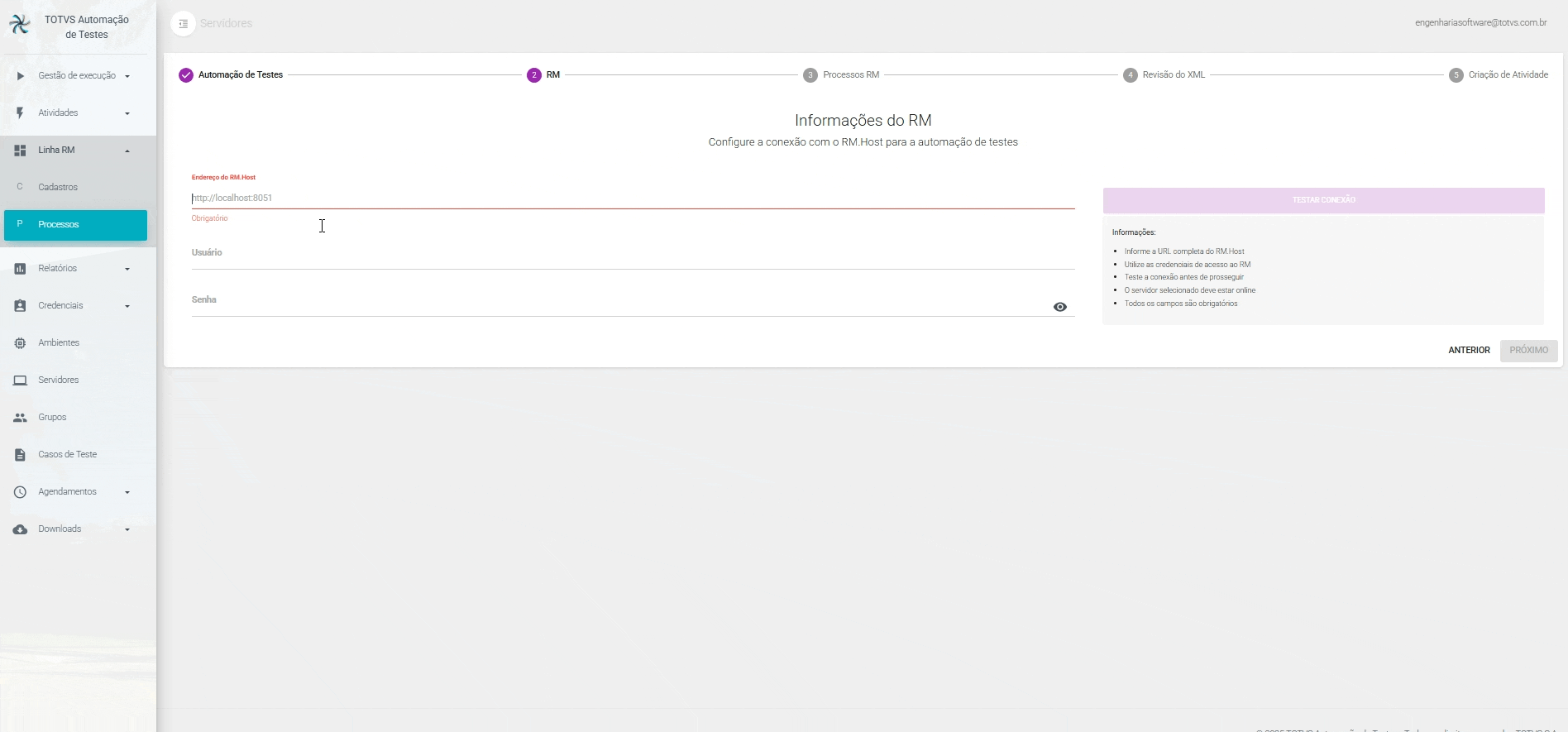The image size is (1568, 732).
Task: Click the step 4 circle icon
Action: pos(1131,75)
